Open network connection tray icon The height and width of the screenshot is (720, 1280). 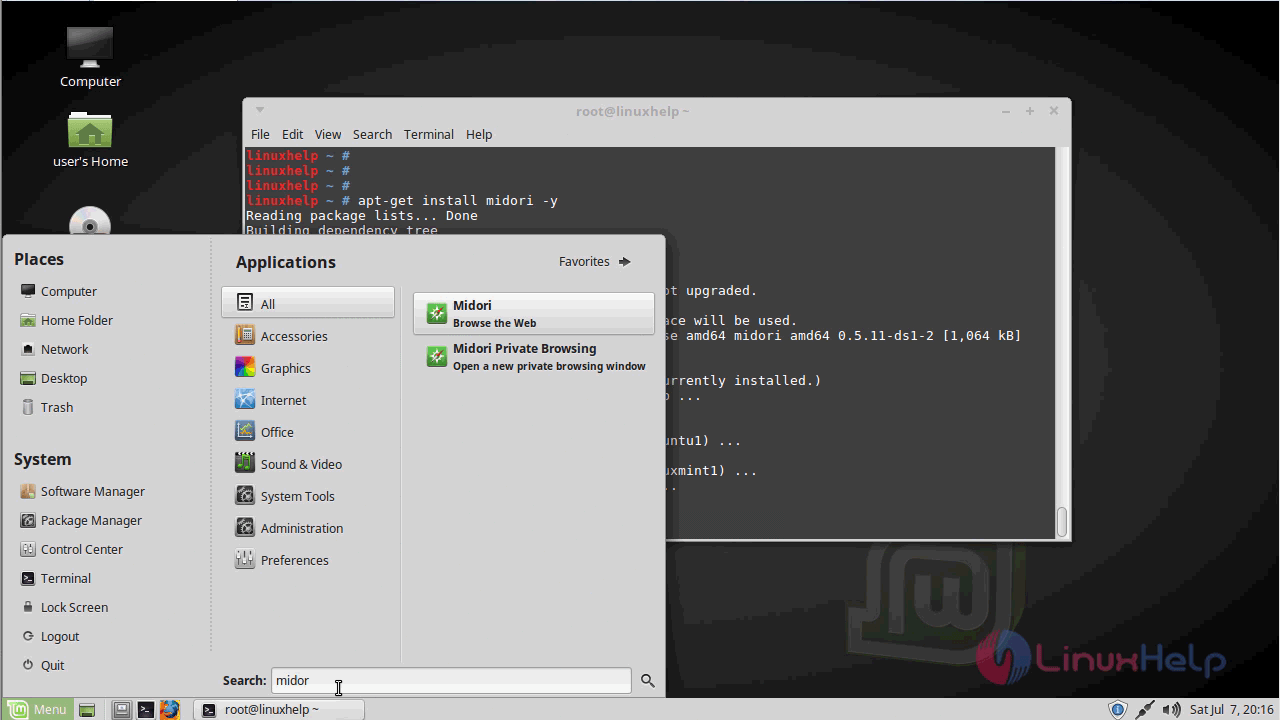1145,710
